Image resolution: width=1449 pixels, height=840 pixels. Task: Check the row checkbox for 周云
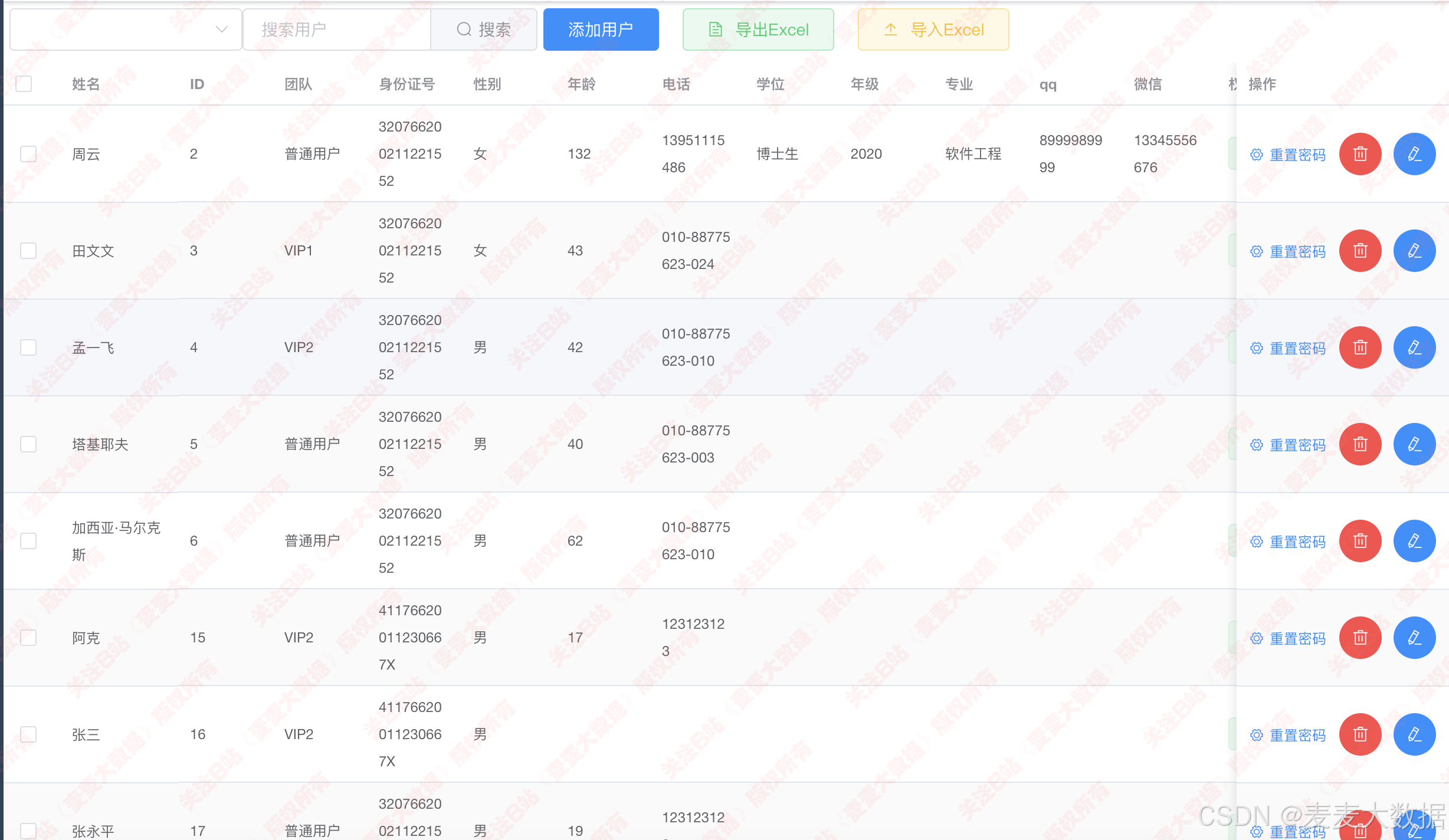point(28,154)
